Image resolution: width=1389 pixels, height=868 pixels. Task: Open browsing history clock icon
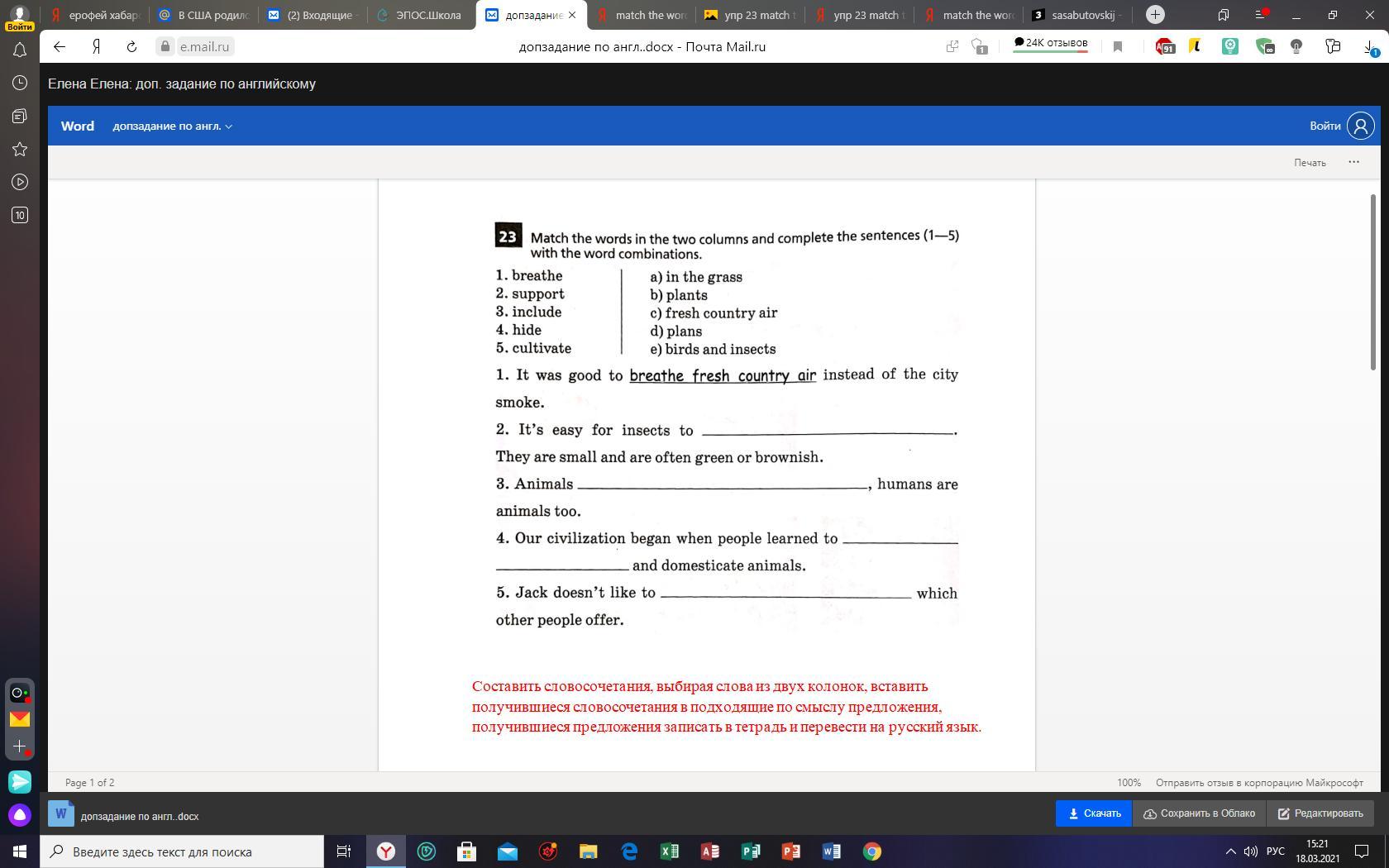20,83
